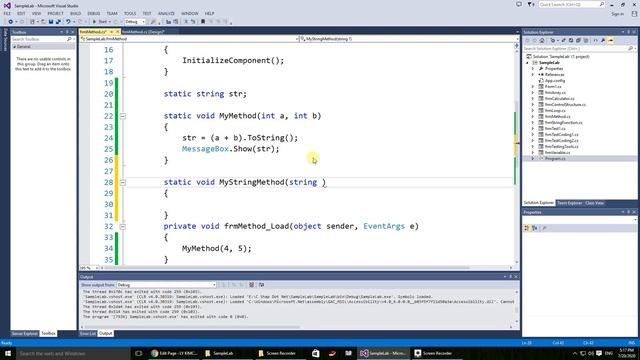This screenshot has width=640, height=360.
Task: Click the Home icon in Solution Explorer
Action: tap(542, 40)
